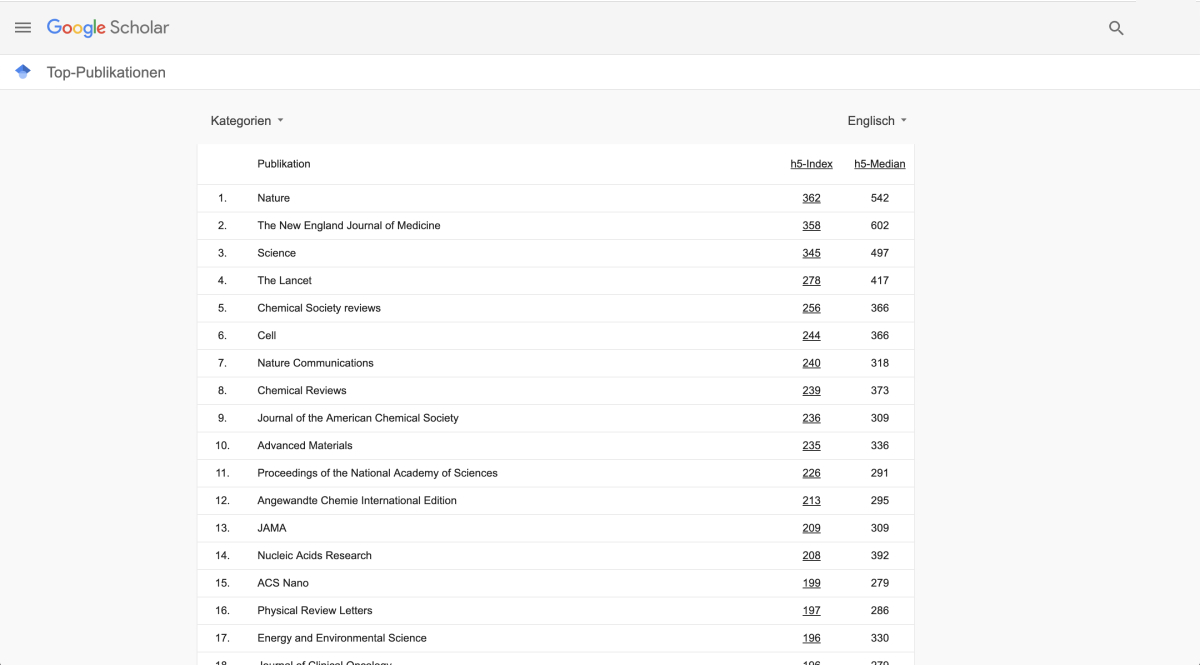1200x665 pixels.
Task: Open Nature's h5-index 362 link
Action: (x=811, y=198)
